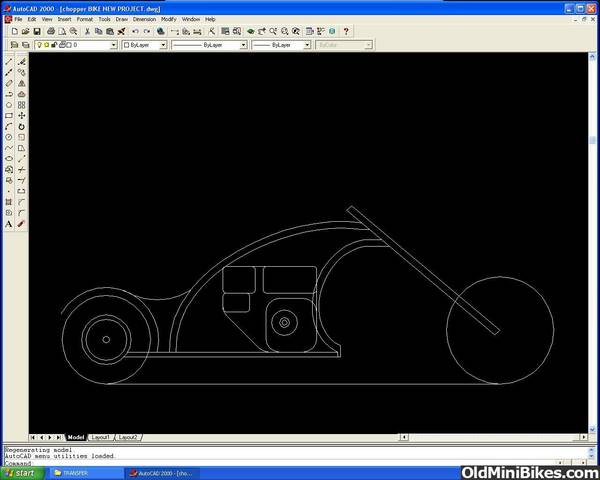Select the Explode modify tool

point(21,224)
